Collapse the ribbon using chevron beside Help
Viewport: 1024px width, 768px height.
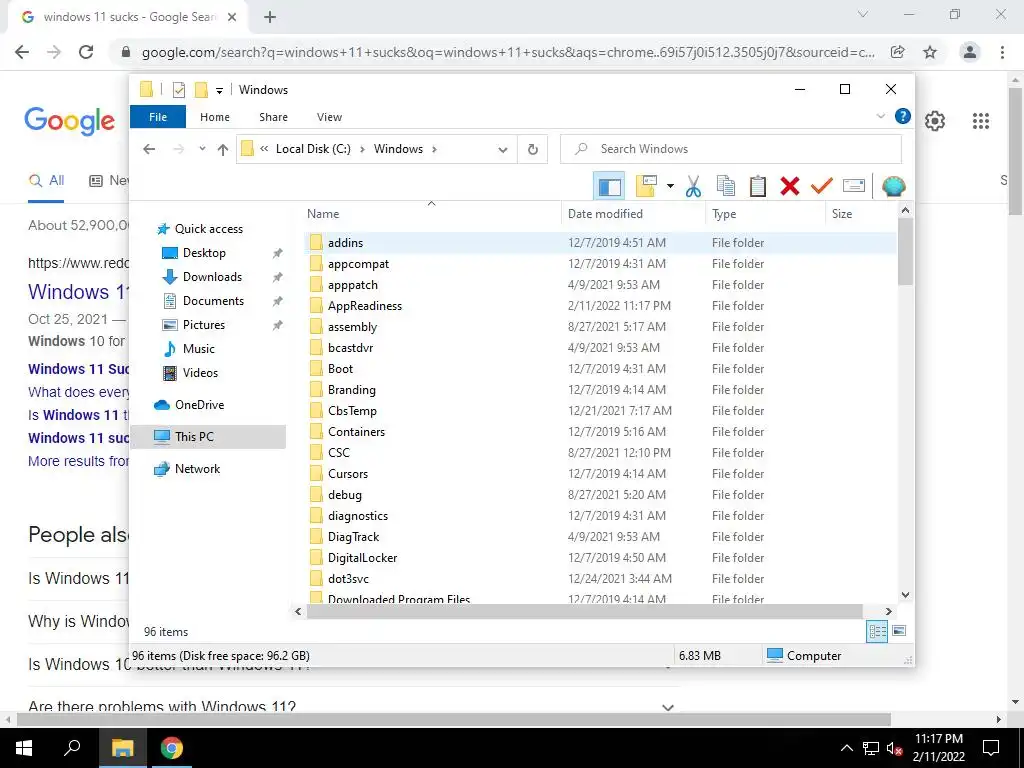(880, 116)
